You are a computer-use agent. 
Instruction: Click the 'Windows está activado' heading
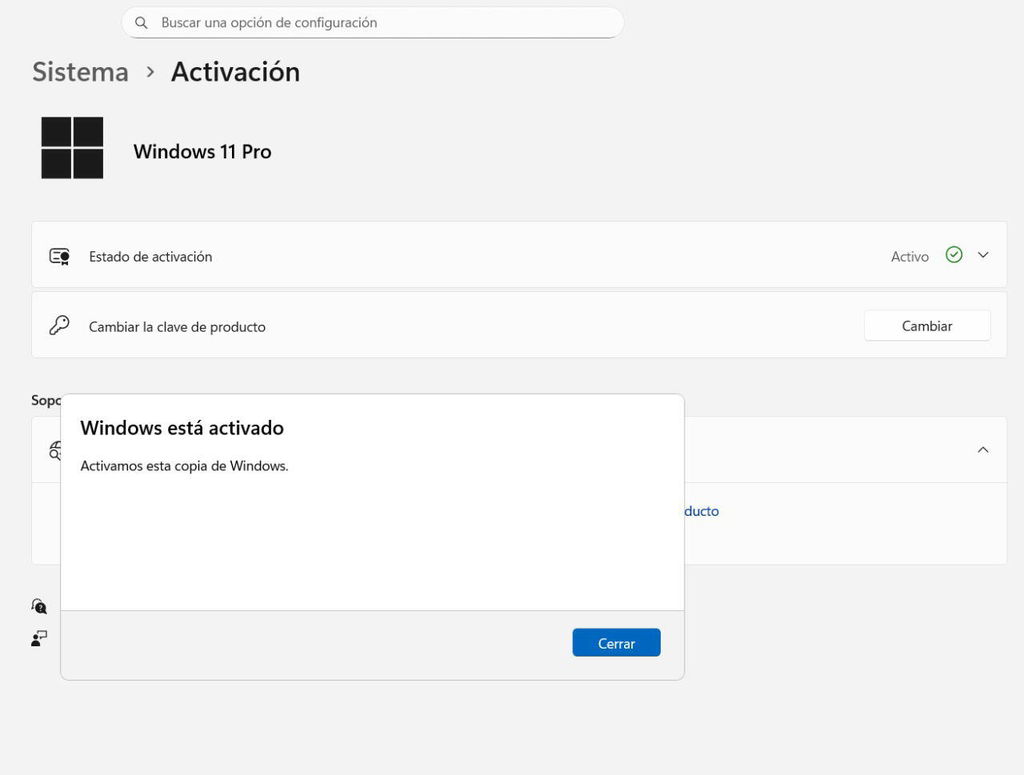click(x=182, y=428)
